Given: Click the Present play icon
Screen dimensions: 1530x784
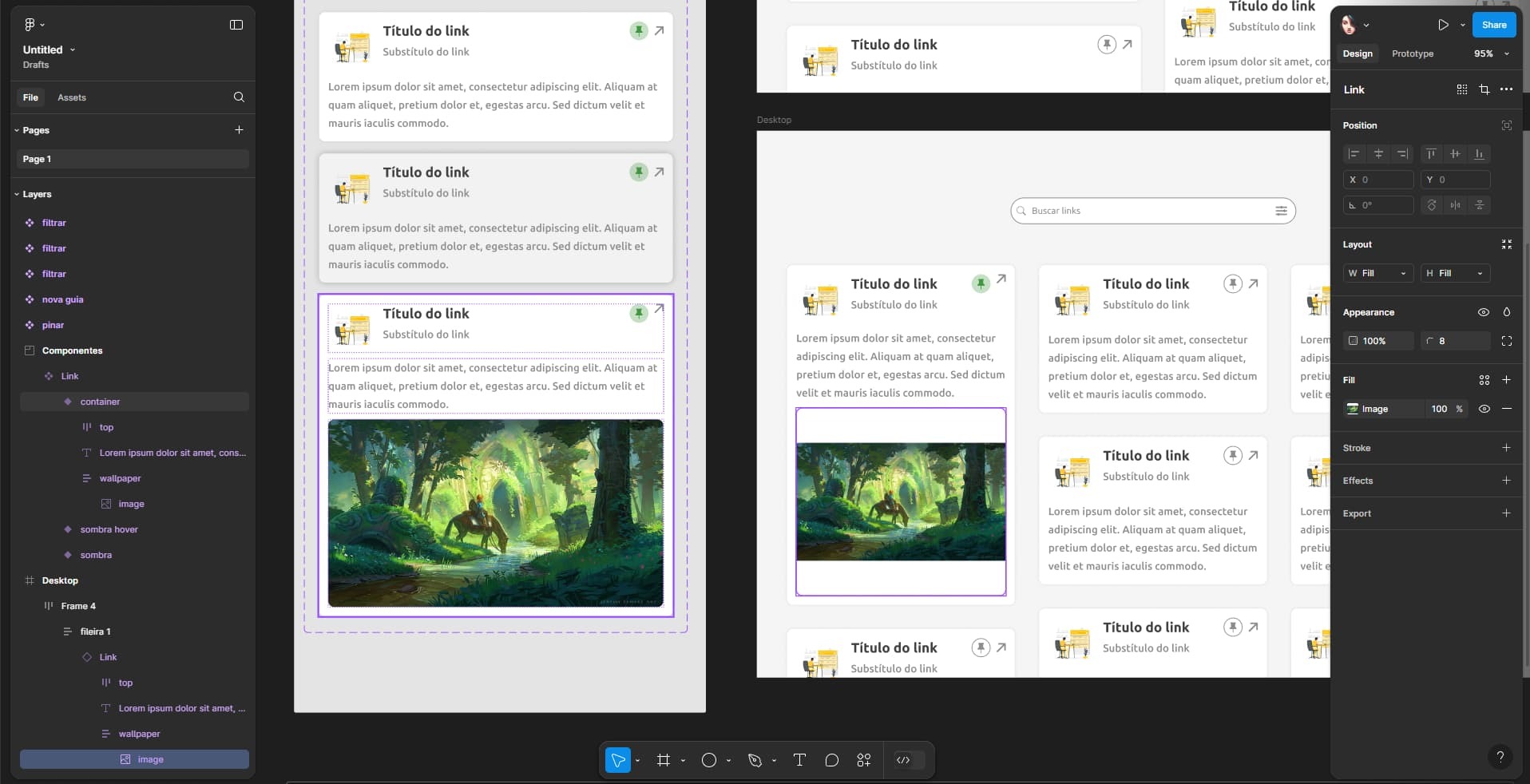Looking at the screenshot, I should [1443, 25].
